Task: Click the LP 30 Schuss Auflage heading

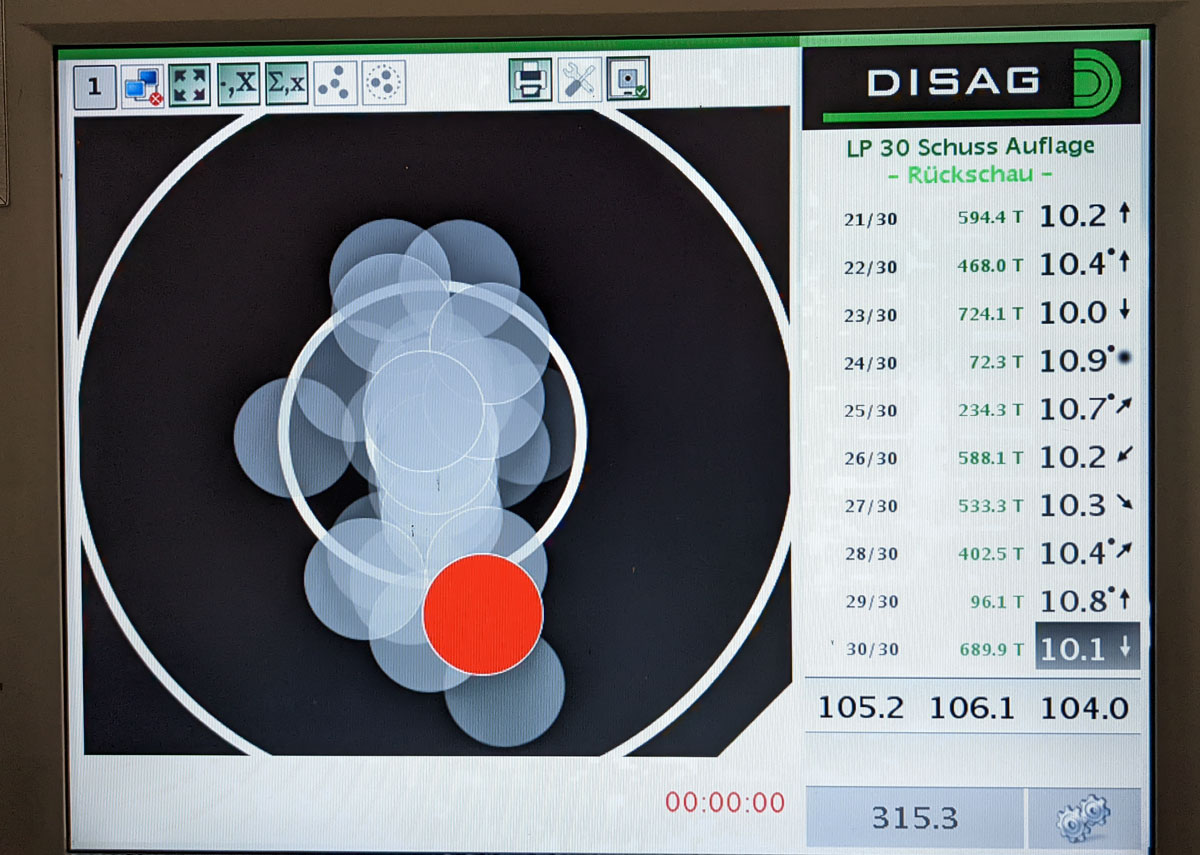Action: tap(970, 147)
